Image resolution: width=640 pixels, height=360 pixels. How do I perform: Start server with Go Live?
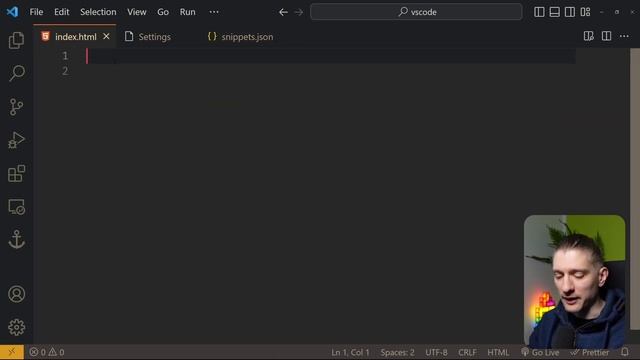(540, 352)
